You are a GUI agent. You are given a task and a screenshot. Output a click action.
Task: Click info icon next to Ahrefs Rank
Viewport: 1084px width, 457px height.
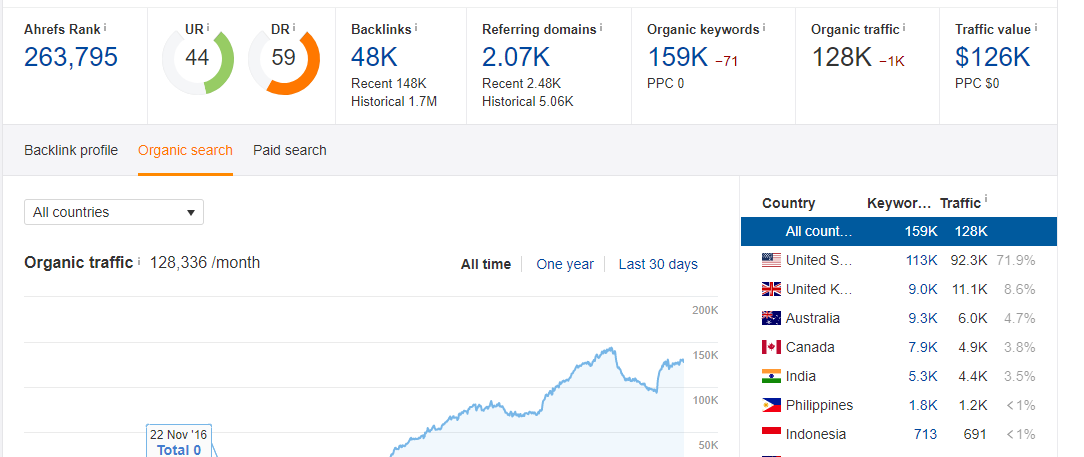click(x=106, y=27)
